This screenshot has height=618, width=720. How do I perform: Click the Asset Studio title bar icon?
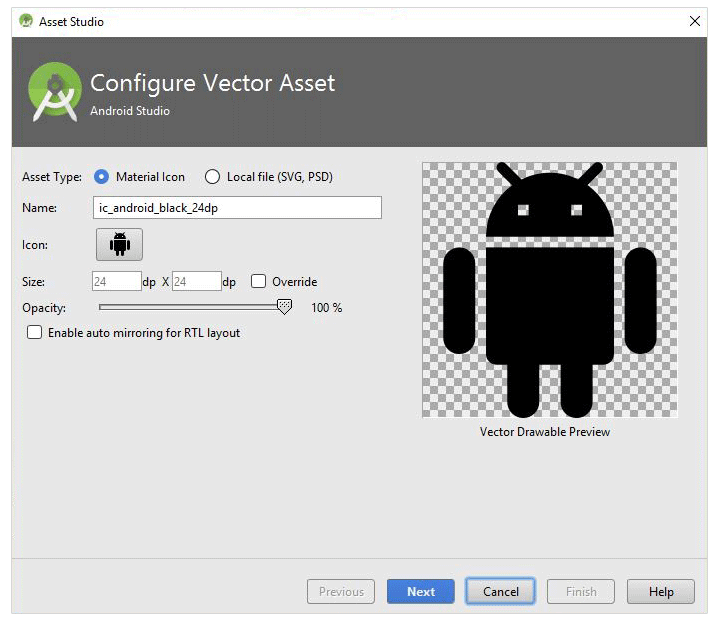pos(26,21)
